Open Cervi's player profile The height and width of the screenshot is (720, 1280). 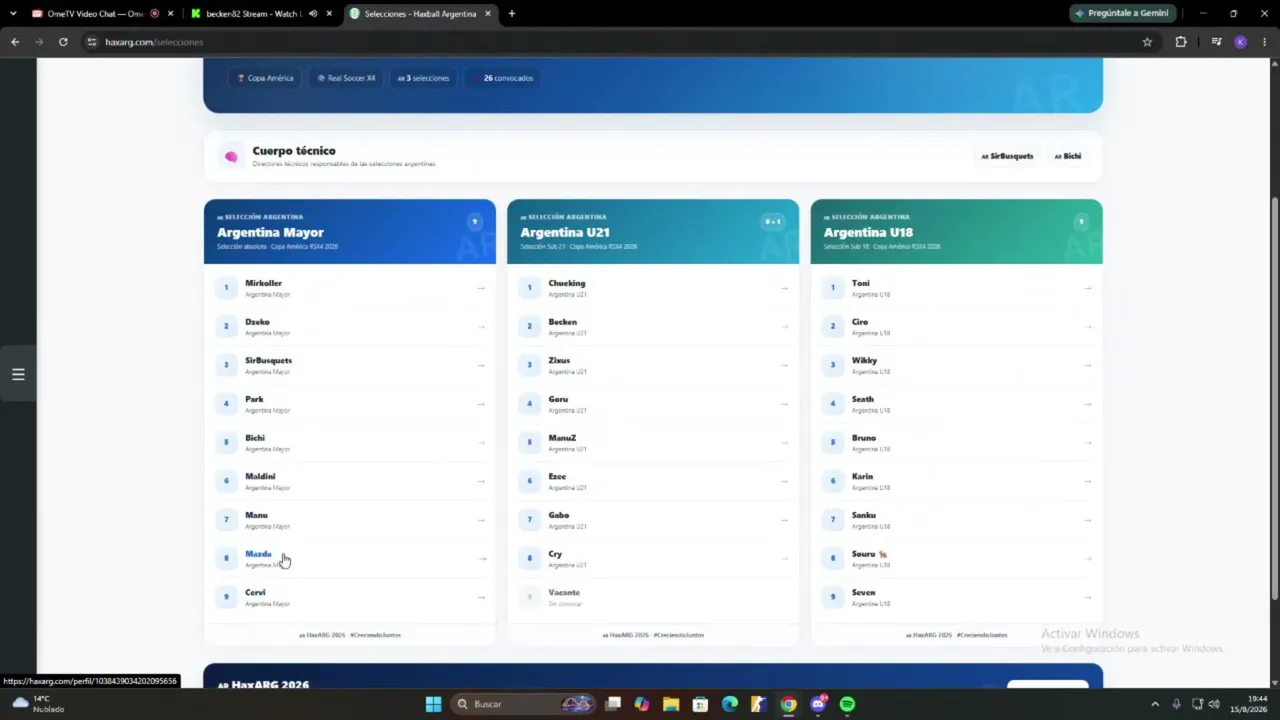350,598
